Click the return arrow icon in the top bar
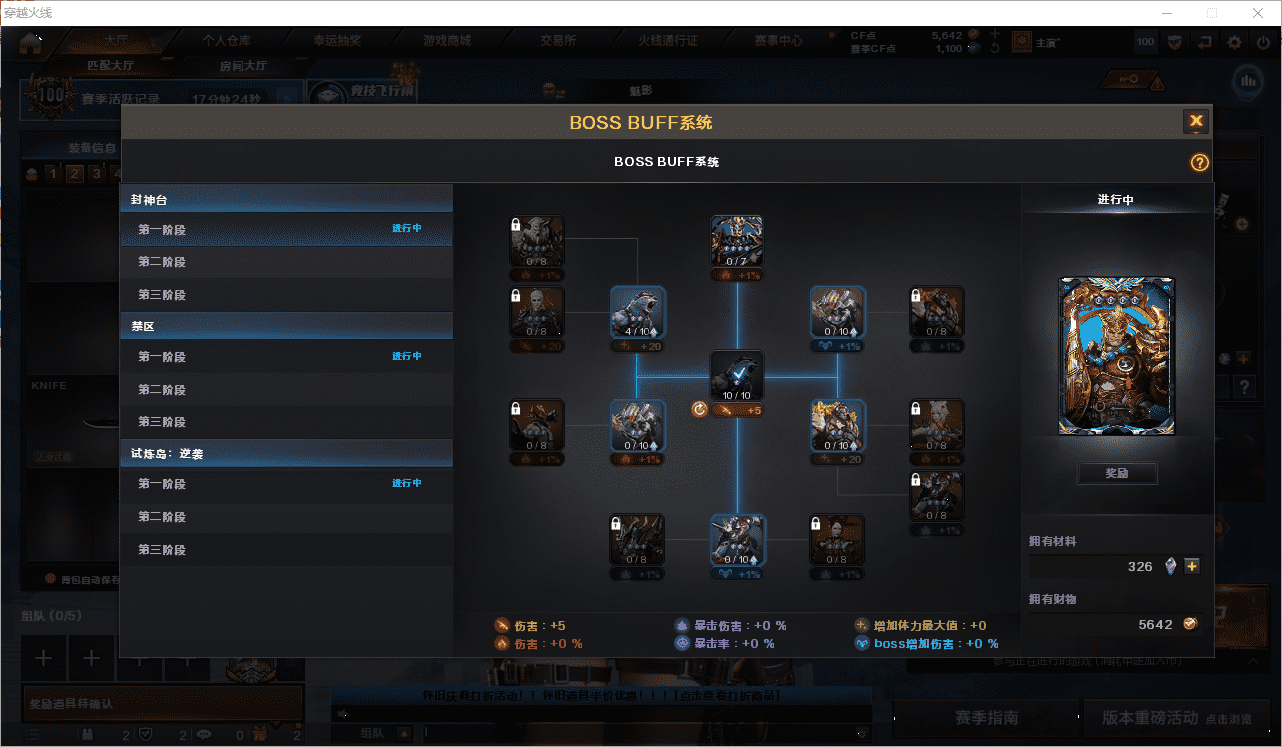 [1205, 42]
